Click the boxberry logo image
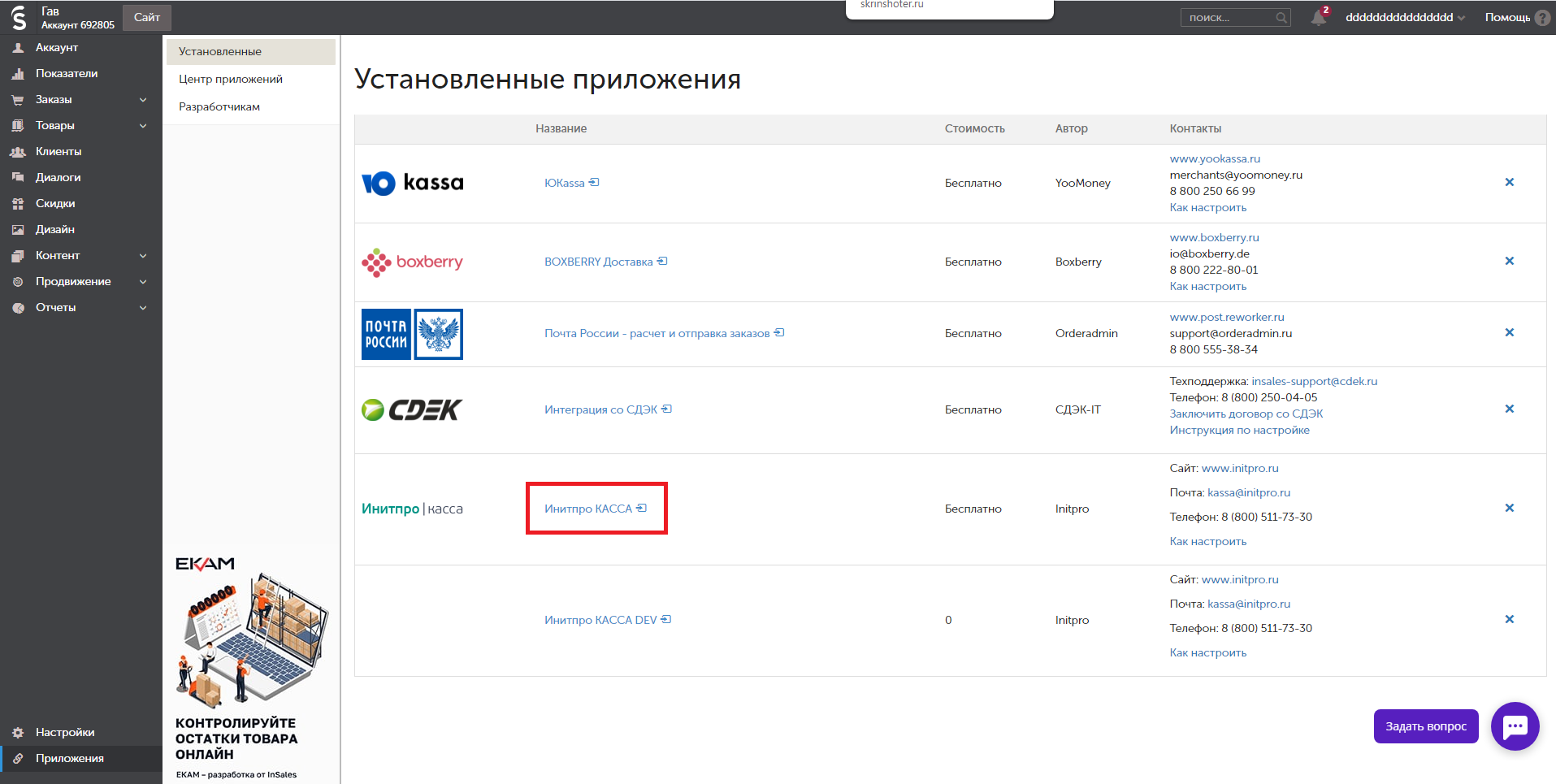 (412, 262)
